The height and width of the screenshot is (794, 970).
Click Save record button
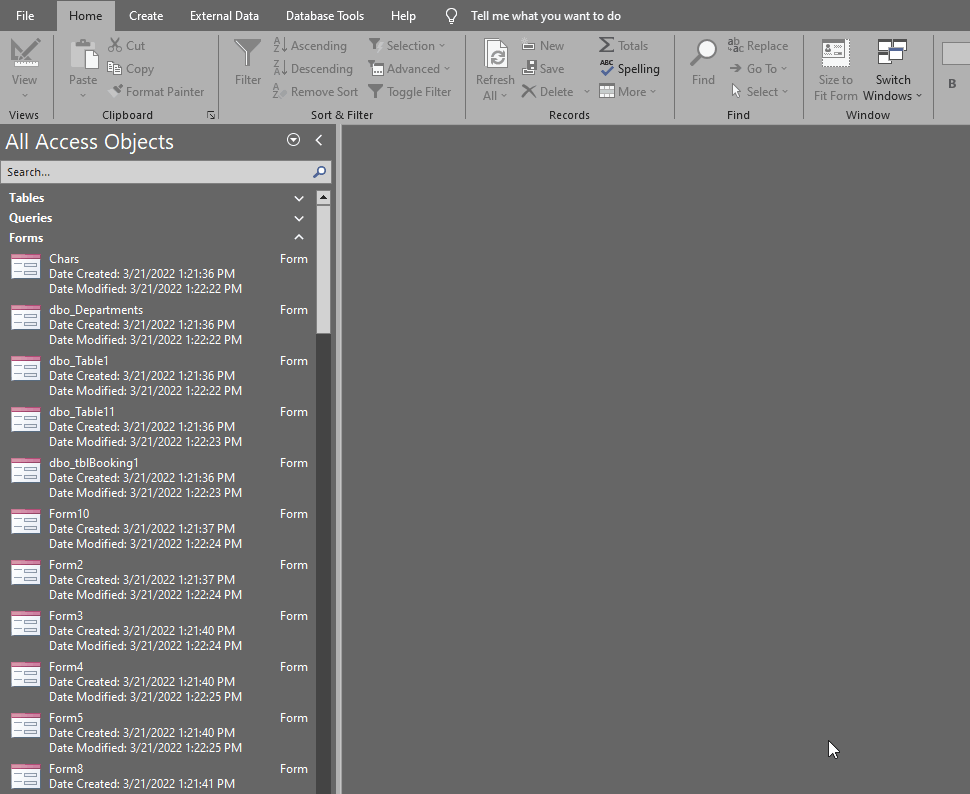point(543,69)
